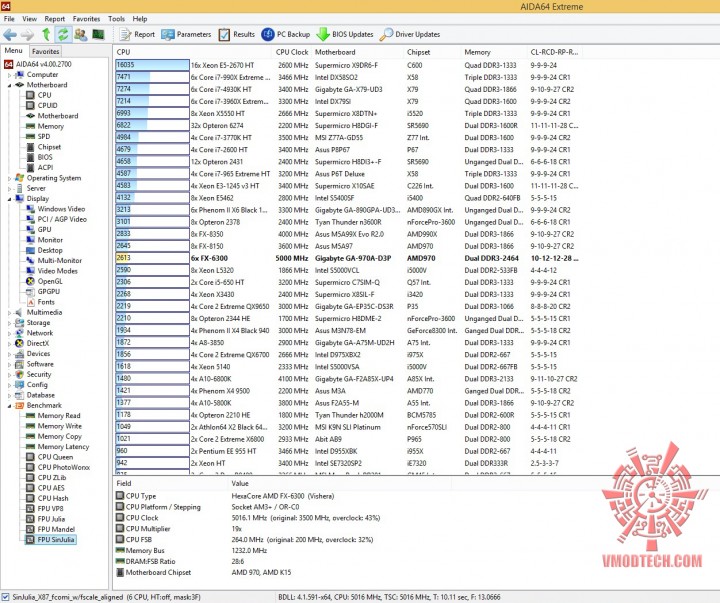Image resolution: width=720 pixels, height=603 pixels.
Task: Click the Back arrow toolbar icon
Action: (10, 34)
